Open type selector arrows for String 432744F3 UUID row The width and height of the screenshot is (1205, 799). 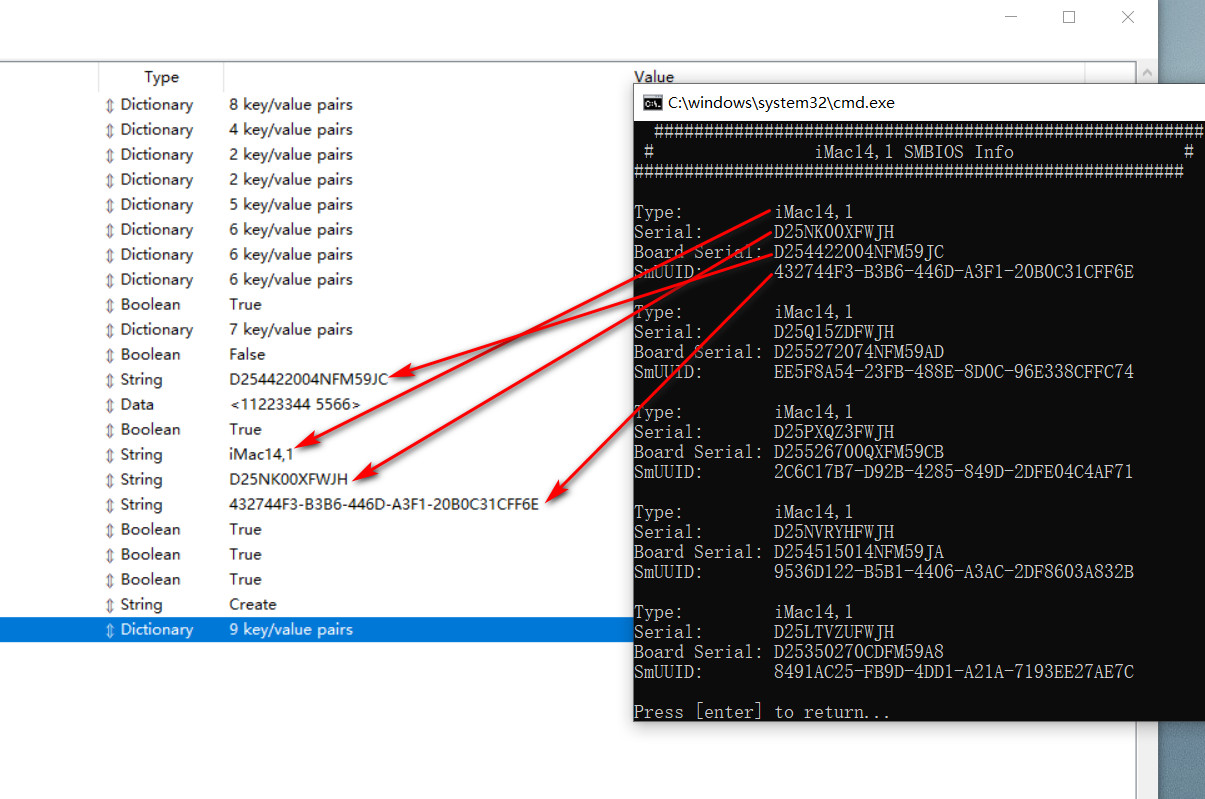(x=110, y=505)
